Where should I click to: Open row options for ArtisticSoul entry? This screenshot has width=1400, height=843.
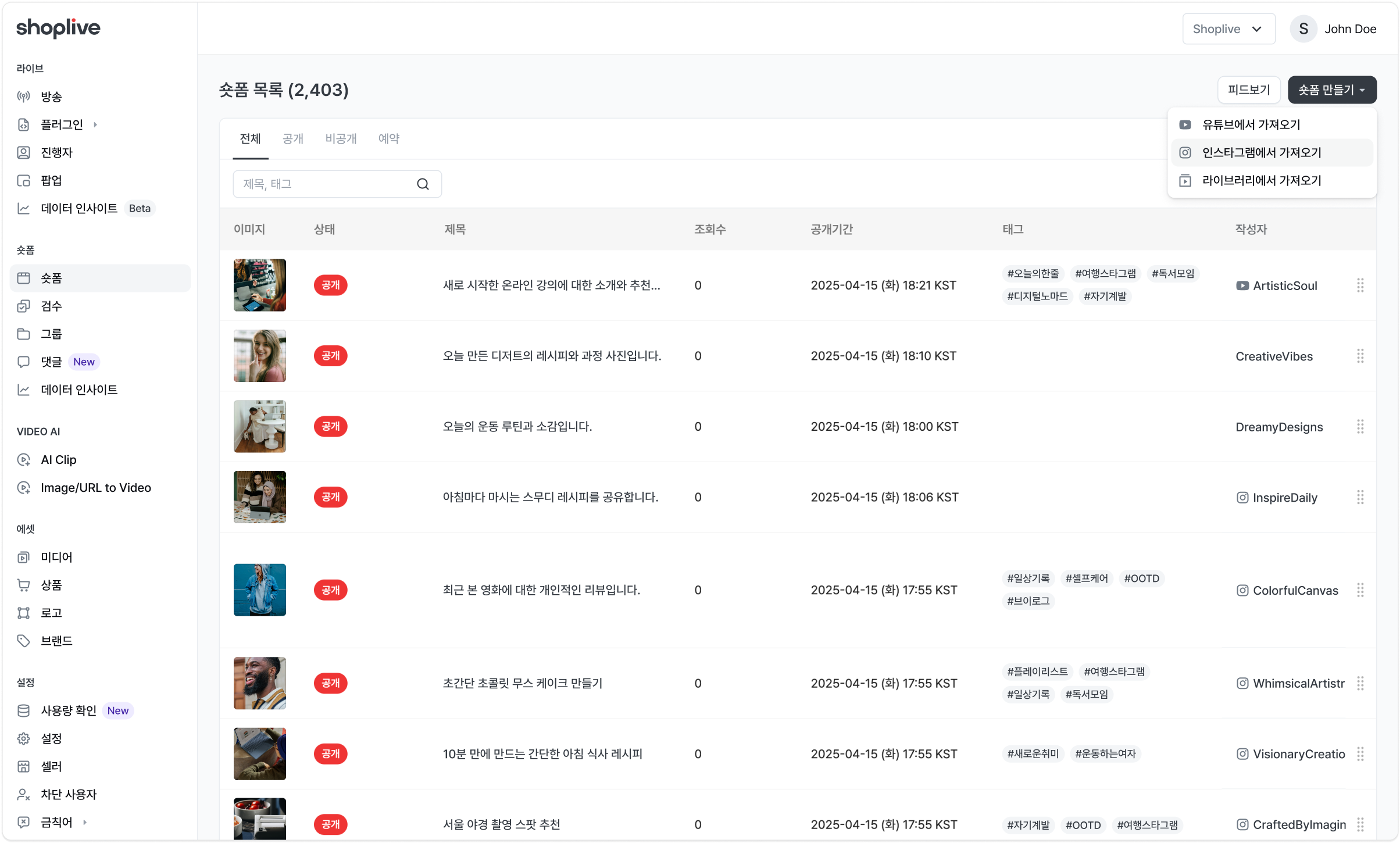(x=1360, y=285)
